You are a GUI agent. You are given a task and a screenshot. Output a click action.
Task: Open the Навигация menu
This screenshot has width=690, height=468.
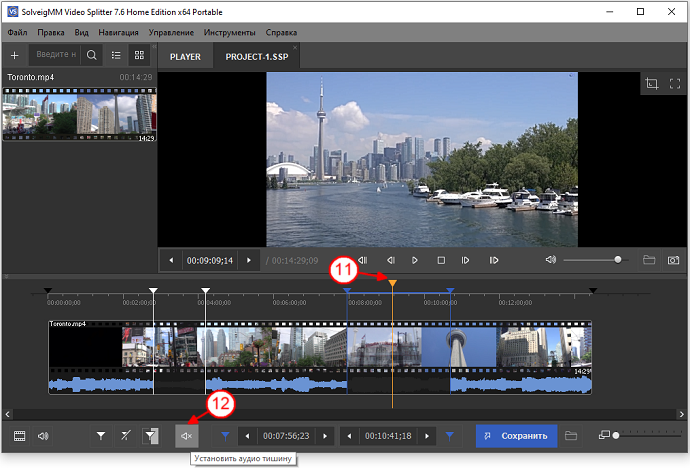[119, 33]
